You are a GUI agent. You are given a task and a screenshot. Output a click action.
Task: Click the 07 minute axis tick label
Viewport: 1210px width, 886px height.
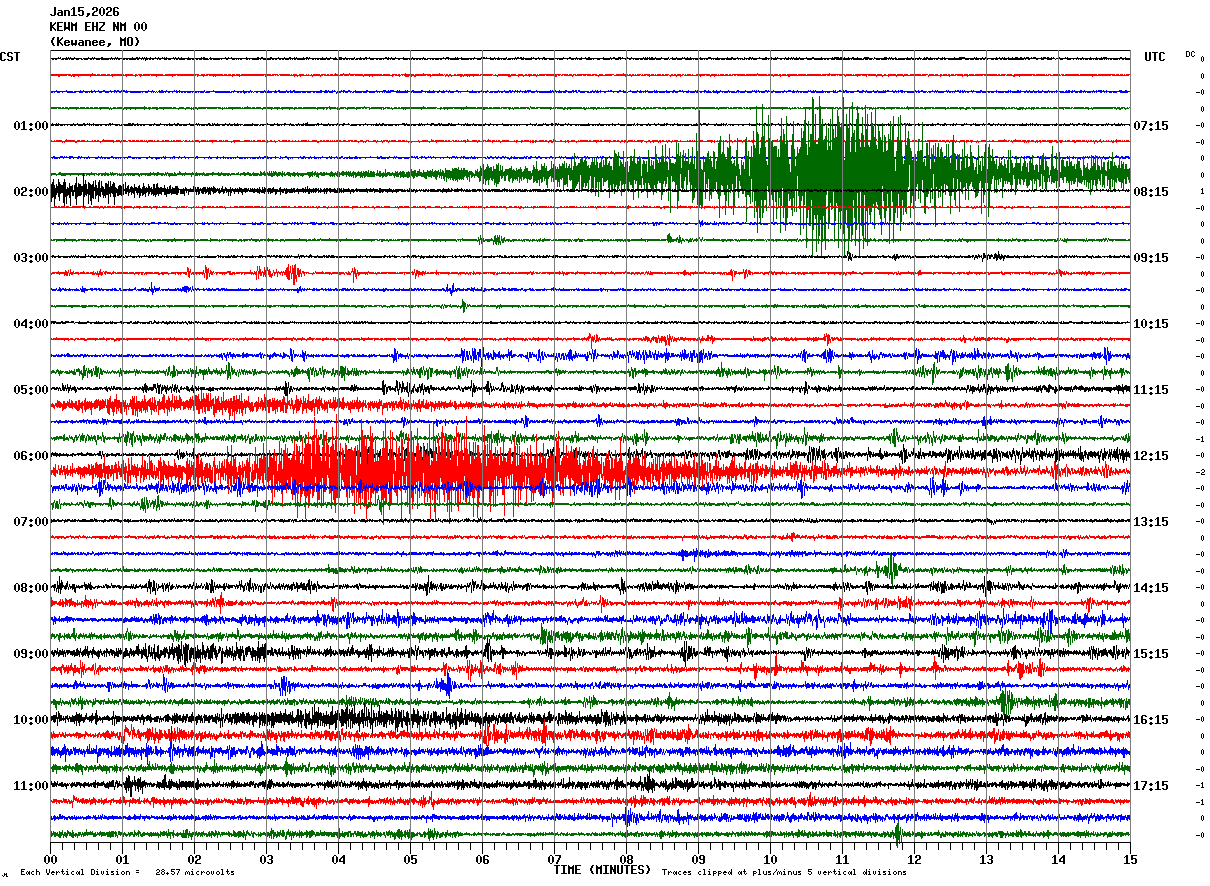(x=554, y=859)
